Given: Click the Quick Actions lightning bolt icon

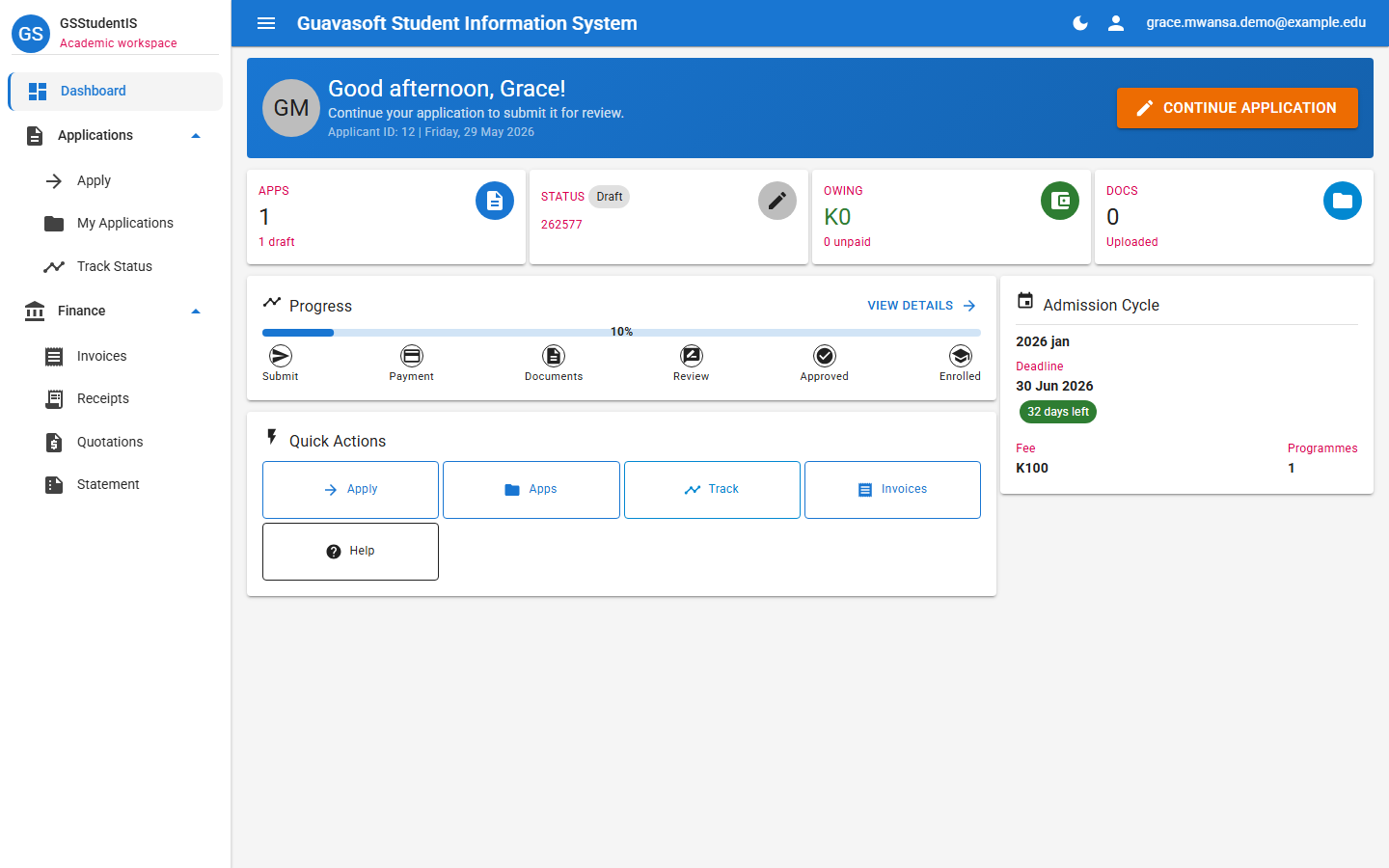Looking at the screenshot, I should coord(272,438).
